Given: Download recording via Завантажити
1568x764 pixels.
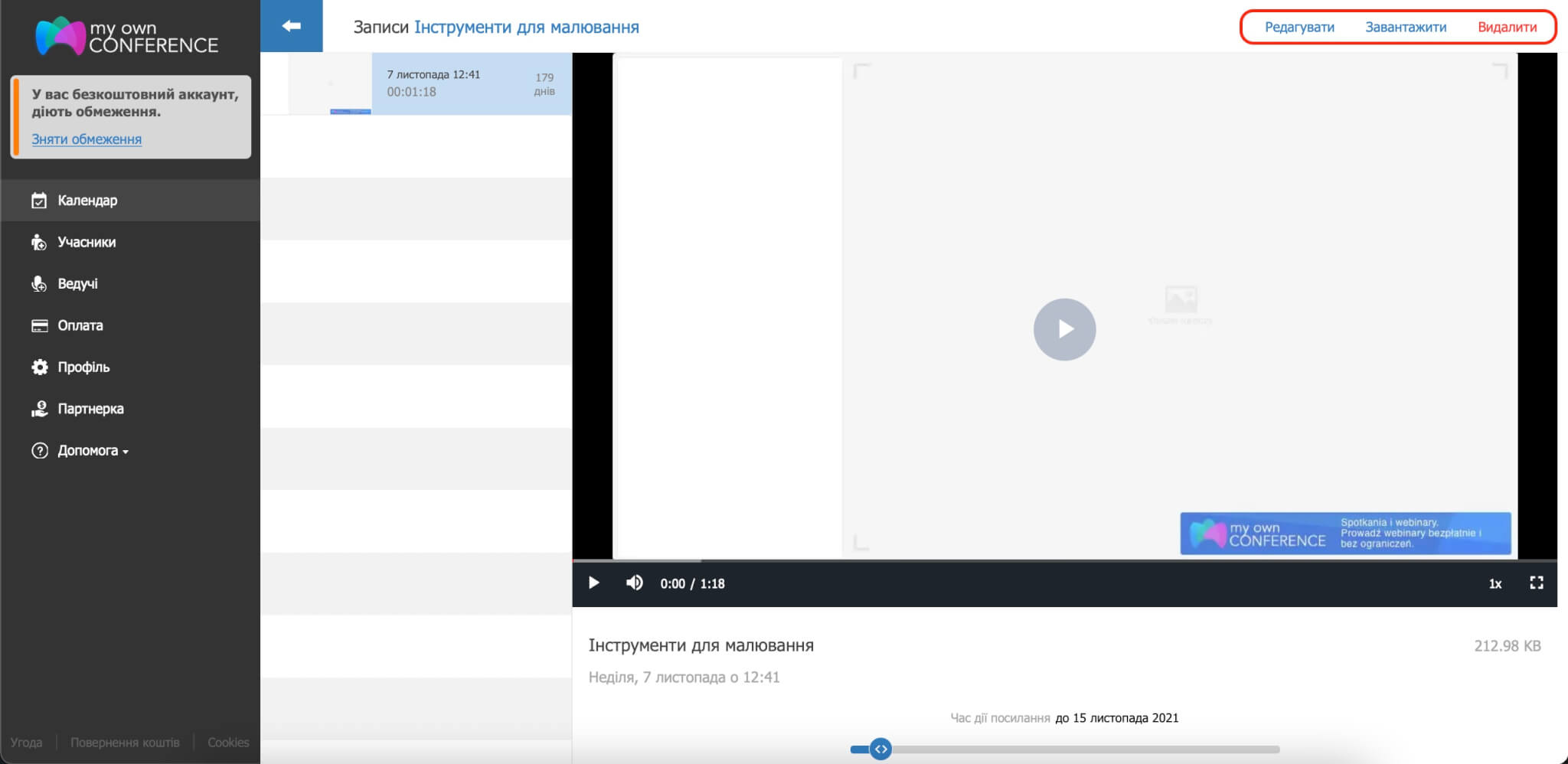Looking at the screenshot, I should (x=1406, y=28).
